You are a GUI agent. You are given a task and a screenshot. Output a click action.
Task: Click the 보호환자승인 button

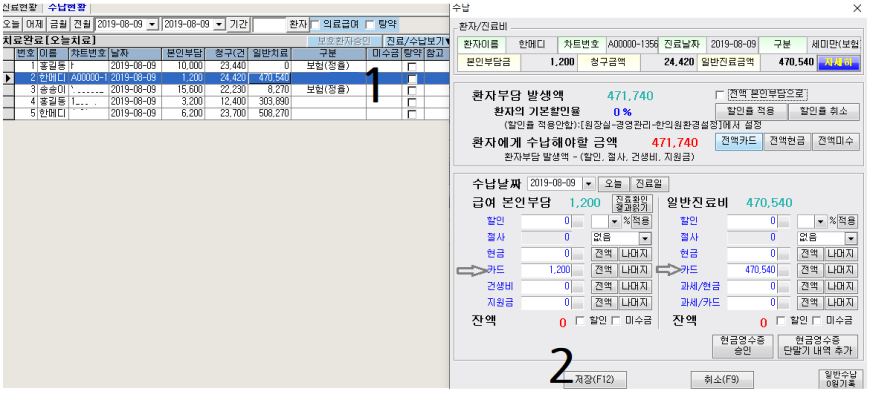pyautogui.click(x=344, y=41)
